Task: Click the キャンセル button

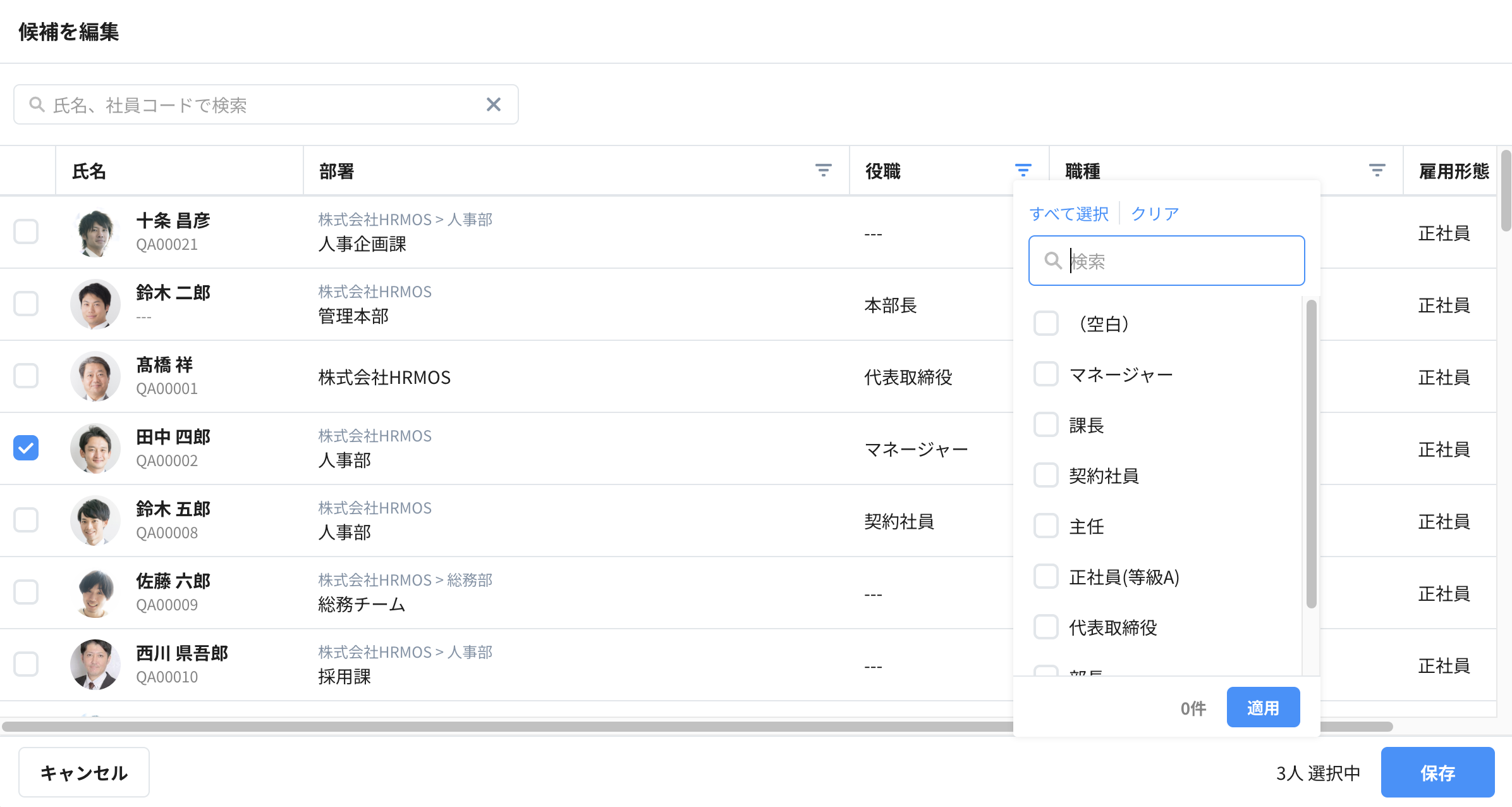Action: pyautogui.click(x=83, y=772)
